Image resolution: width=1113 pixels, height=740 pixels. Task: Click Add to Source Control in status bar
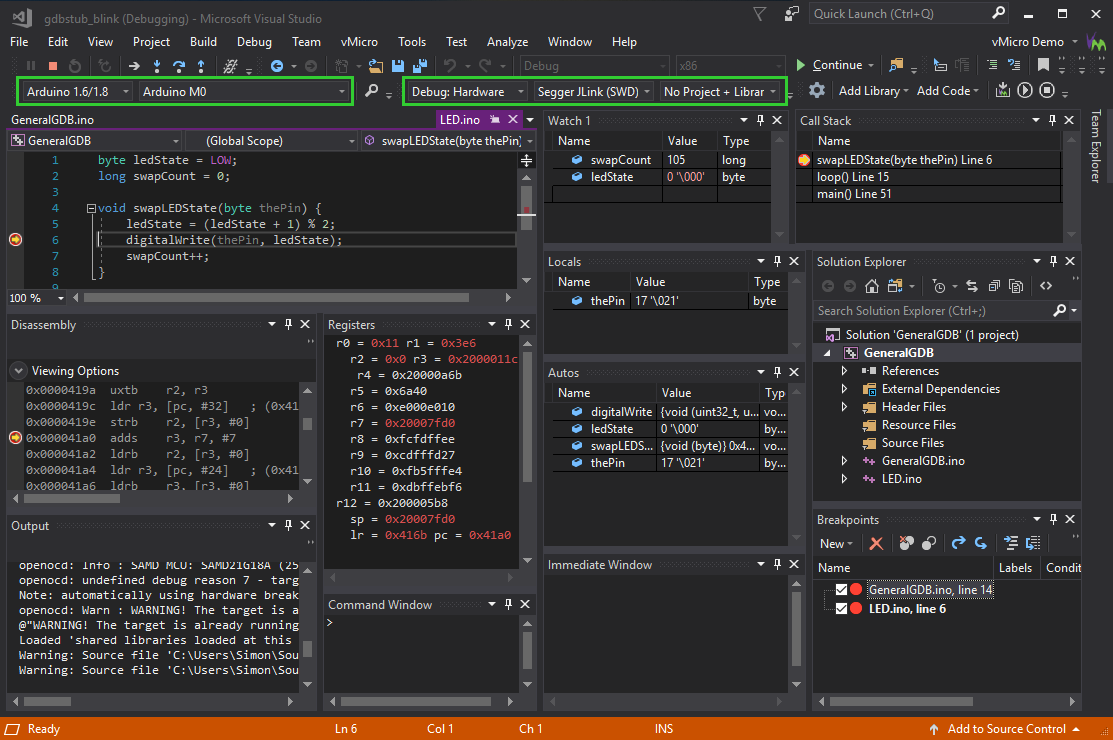point(1006,729)
